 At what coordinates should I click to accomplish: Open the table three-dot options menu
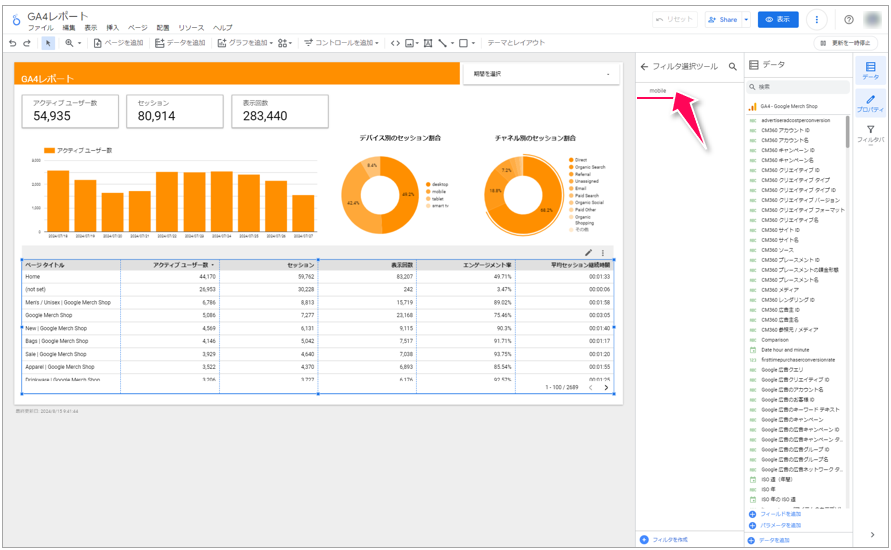603,253
